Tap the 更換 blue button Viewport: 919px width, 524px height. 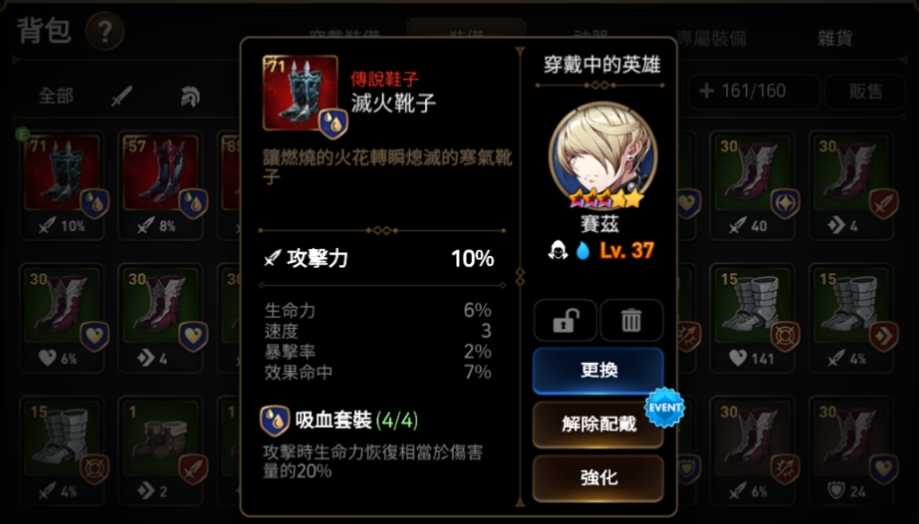click(598, 370)
